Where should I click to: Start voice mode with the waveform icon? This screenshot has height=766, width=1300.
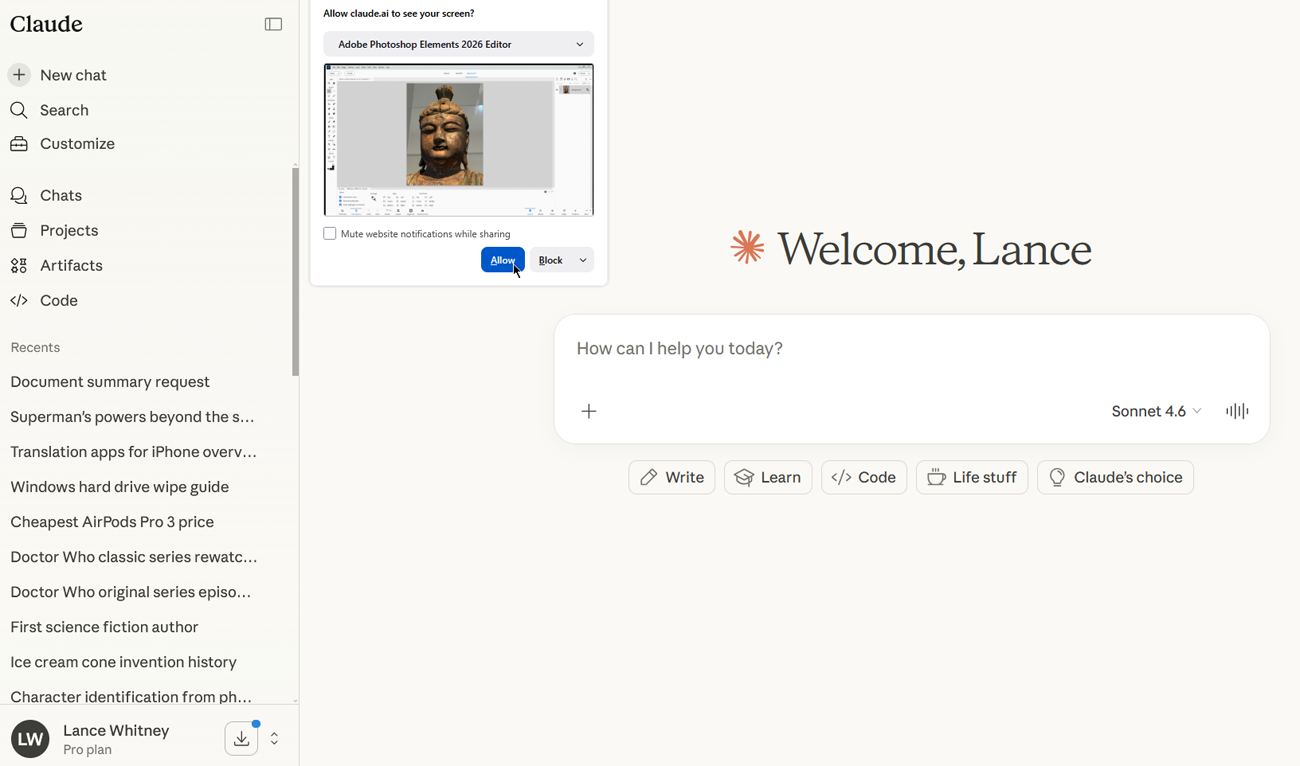coord(1237,411)
